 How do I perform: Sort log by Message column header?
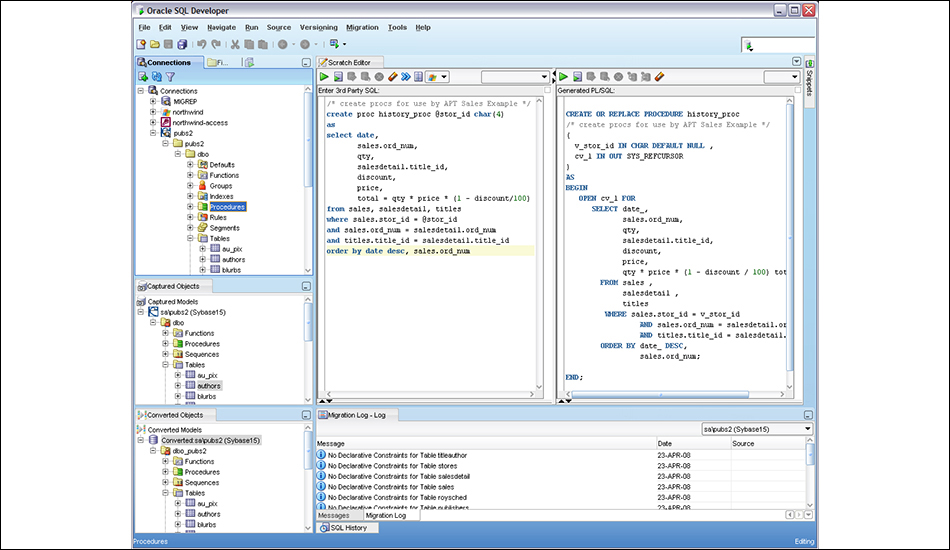[486, 443]
